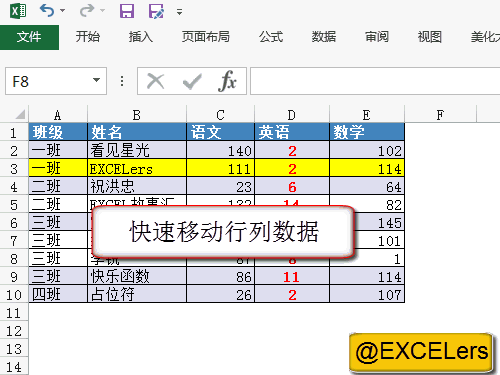500x375 pixels.
Task: Cancel entry with the X icon
Action: 156,81
